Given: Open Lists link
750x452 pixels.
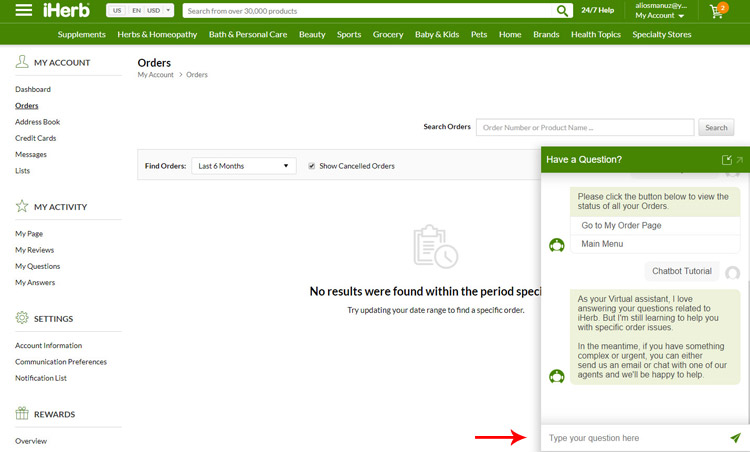Looking at the screenshot, I should [22, 170].
